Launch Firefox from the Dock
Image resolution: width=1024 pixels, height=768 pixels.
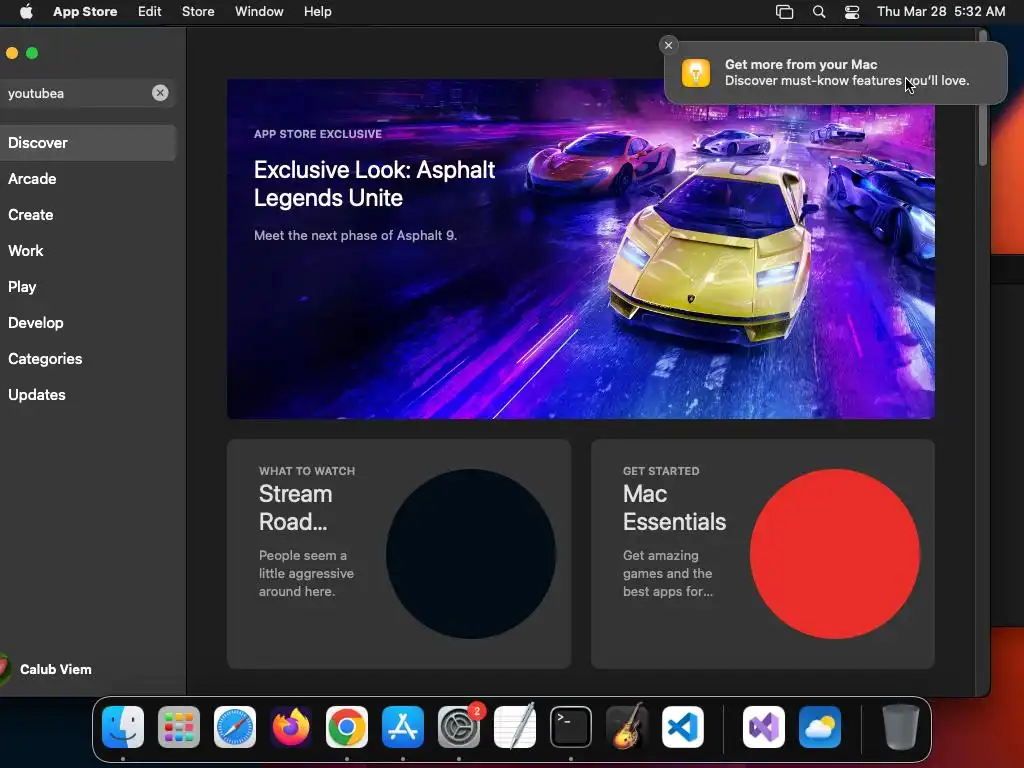pos(291,727)
